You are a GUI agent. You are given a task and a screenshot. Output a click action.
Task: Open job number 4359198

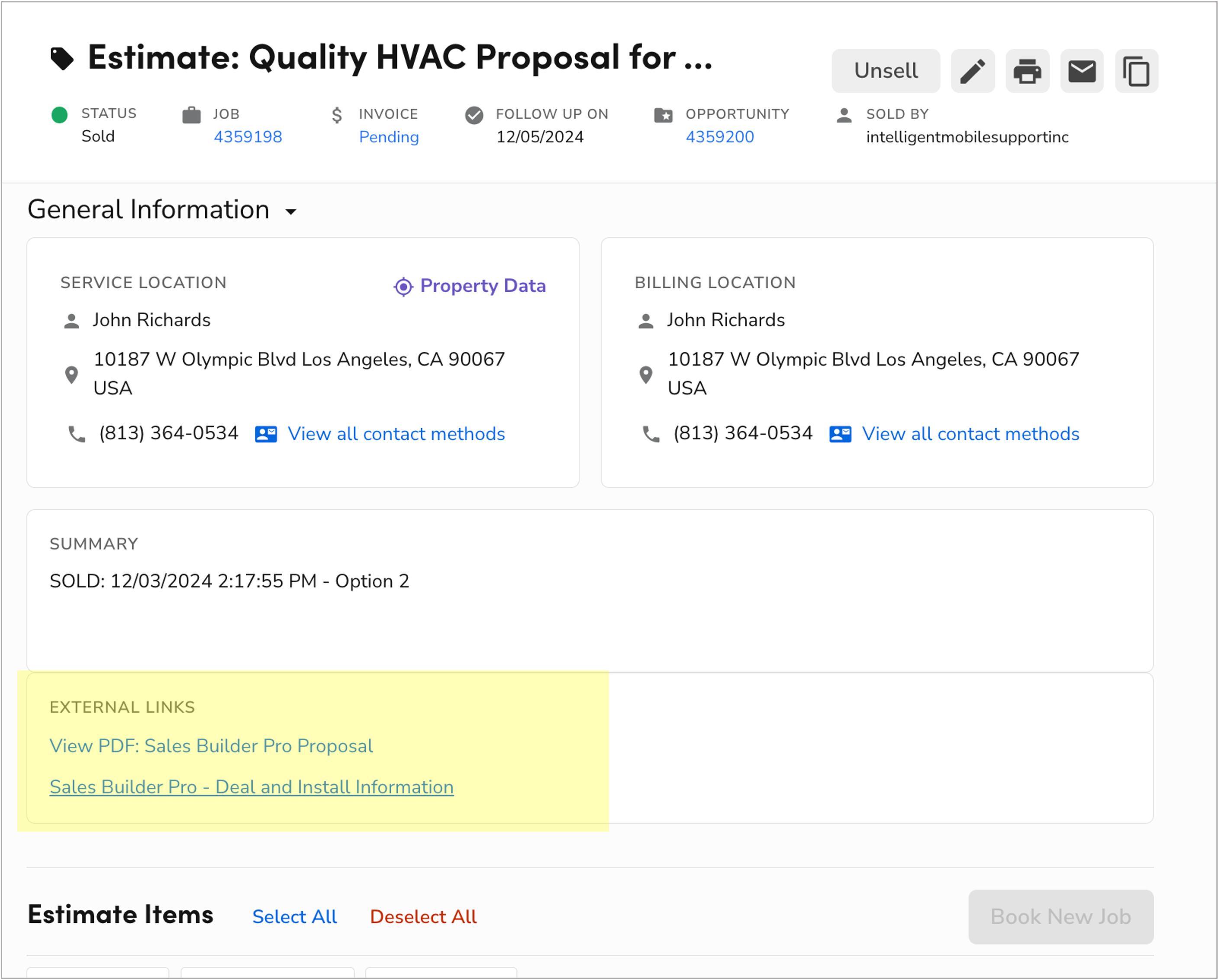[248, 137]
